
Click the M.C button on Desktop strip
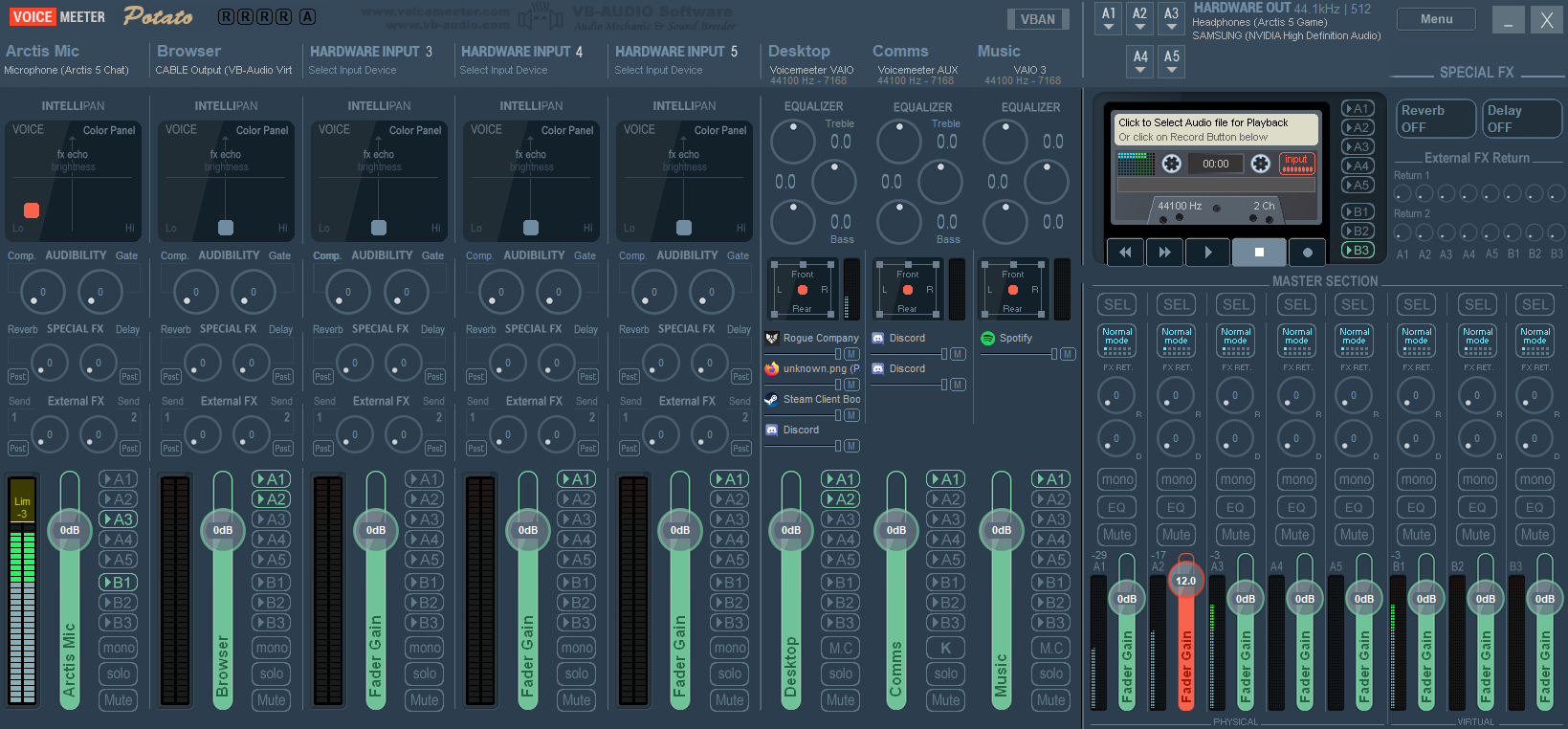841,648
